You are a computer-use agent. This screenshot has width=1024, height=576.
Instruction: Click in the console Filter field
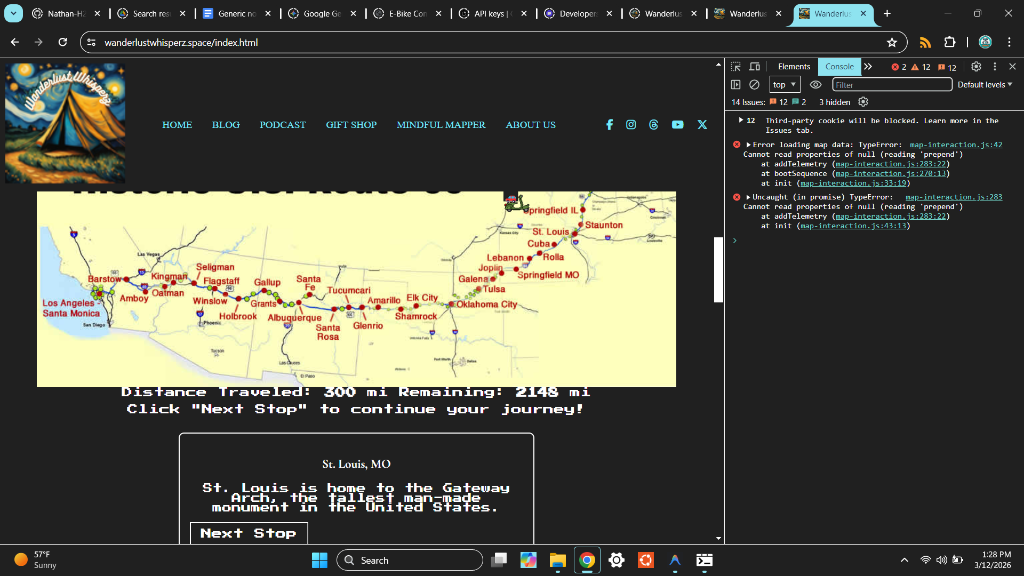(890, 85)
